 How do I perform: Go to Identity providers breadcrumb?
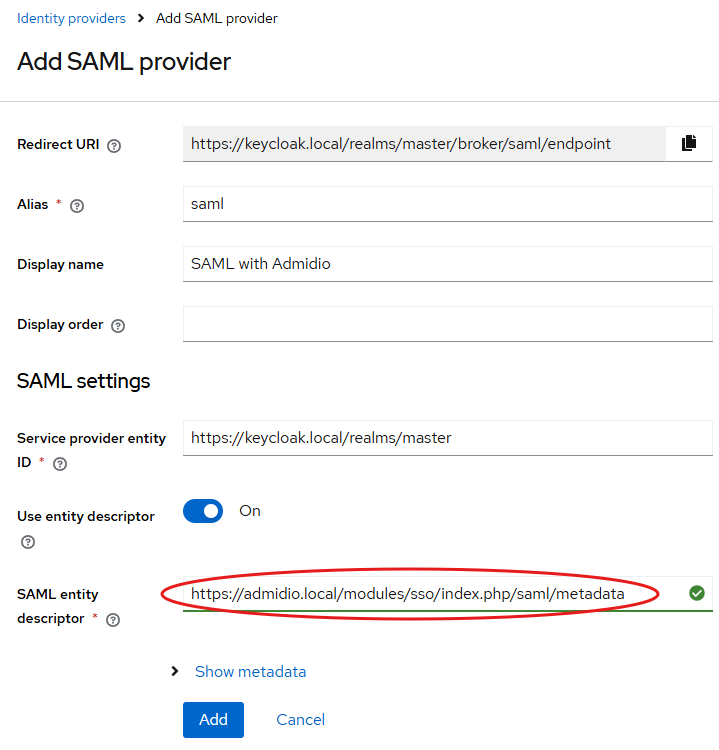[x=72, y=19]
